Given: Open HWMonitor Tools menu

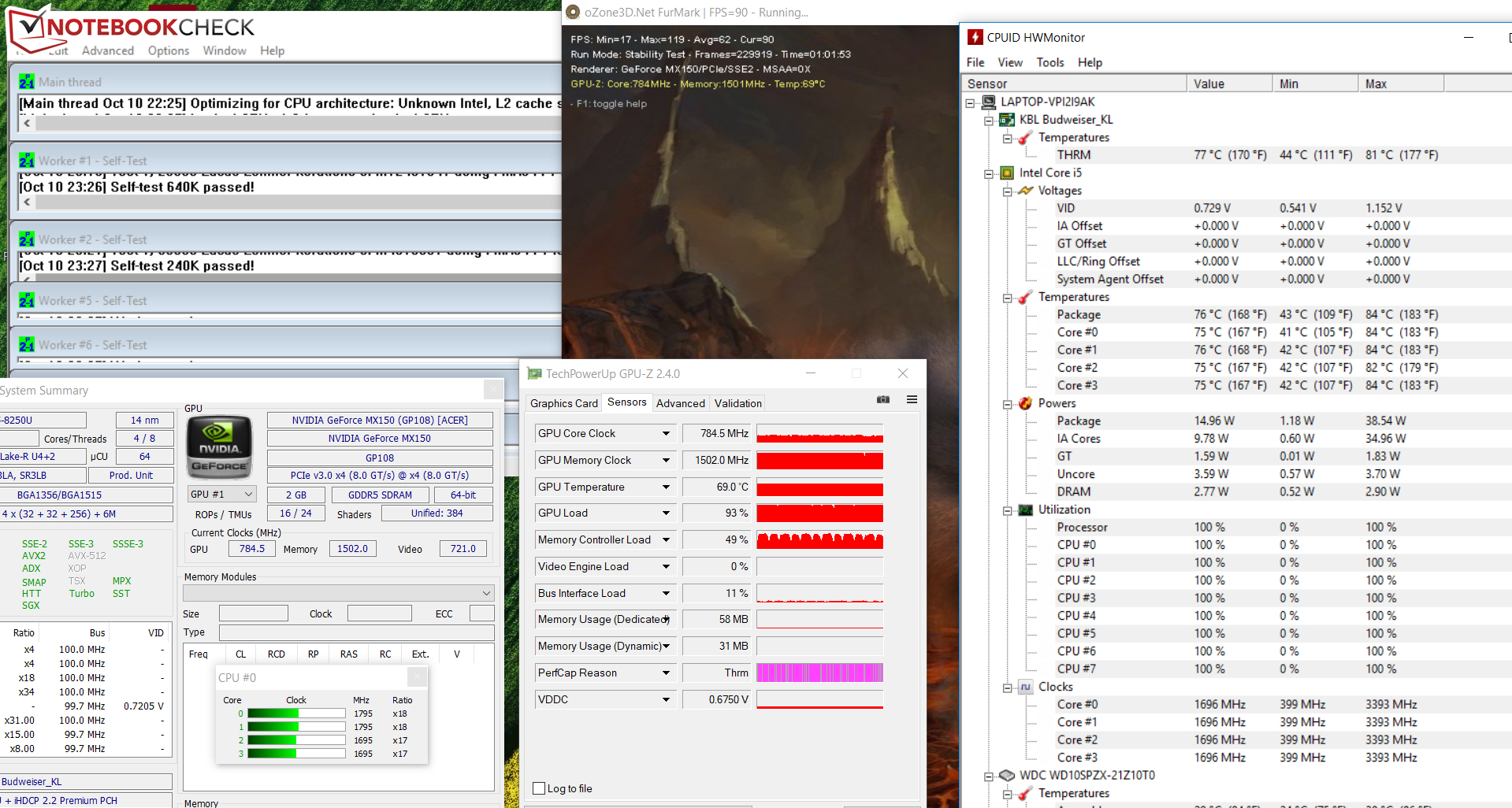Looking at the screenshot, I should pyautogui.click(x=1050, y=62).
